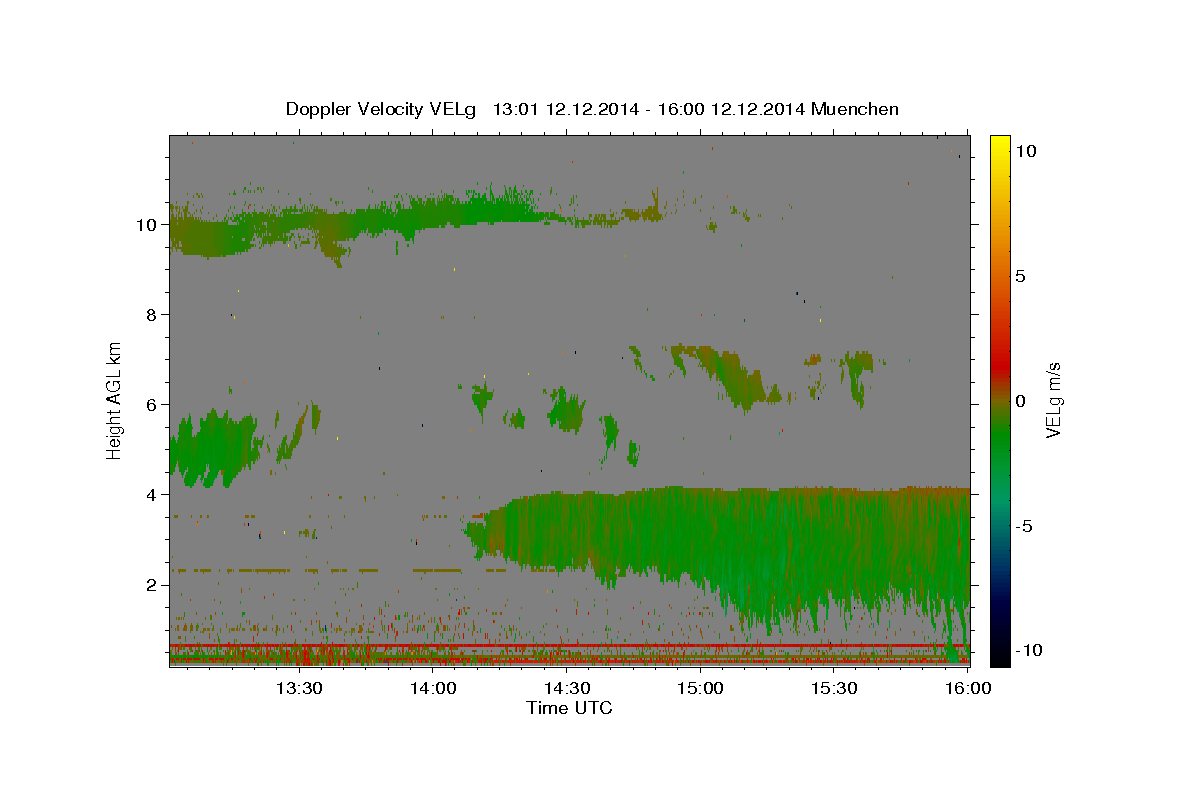Click the height axis label 6
The height and width of the screenshot is (800, 1200).
pos(151,404)
